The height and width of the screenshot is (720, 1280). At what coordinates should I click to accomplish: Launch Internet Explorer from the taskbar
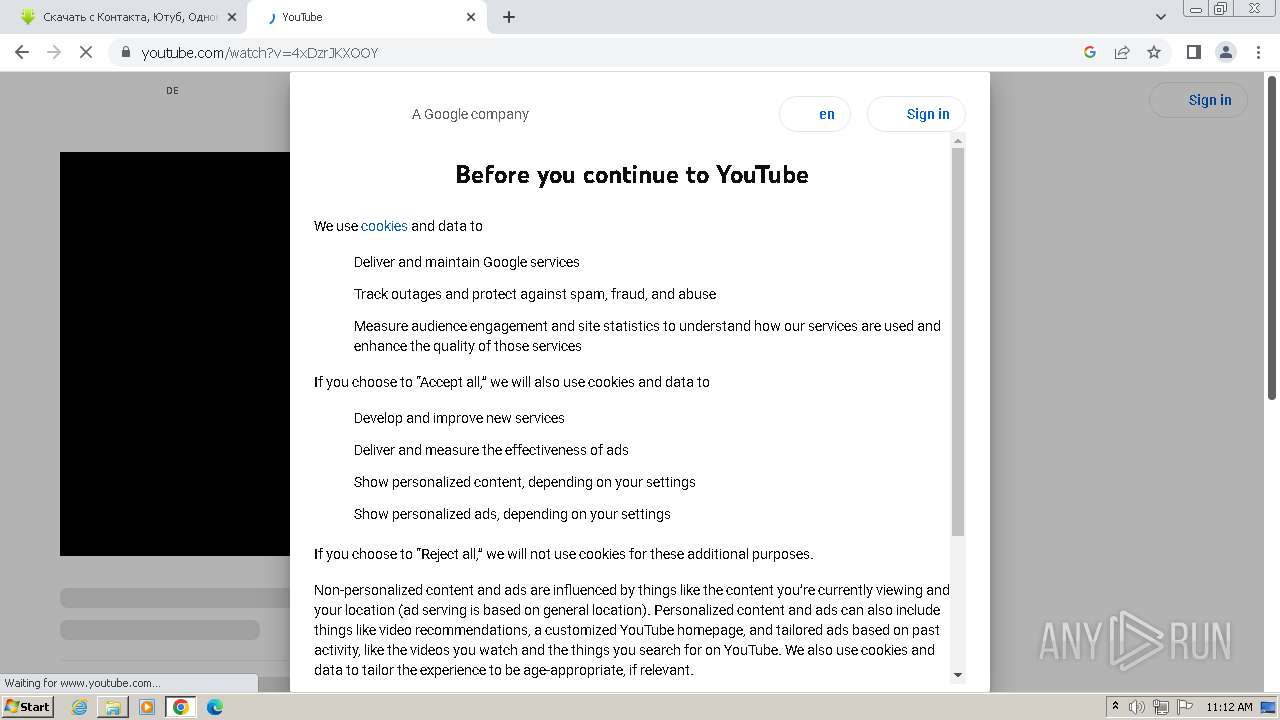(80, 707)
